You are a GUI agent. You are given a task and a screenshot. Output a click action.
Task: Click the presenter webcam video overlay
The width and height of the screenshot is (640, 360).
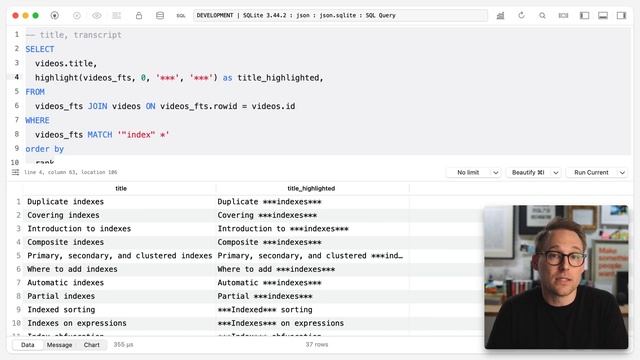[556, 277]
